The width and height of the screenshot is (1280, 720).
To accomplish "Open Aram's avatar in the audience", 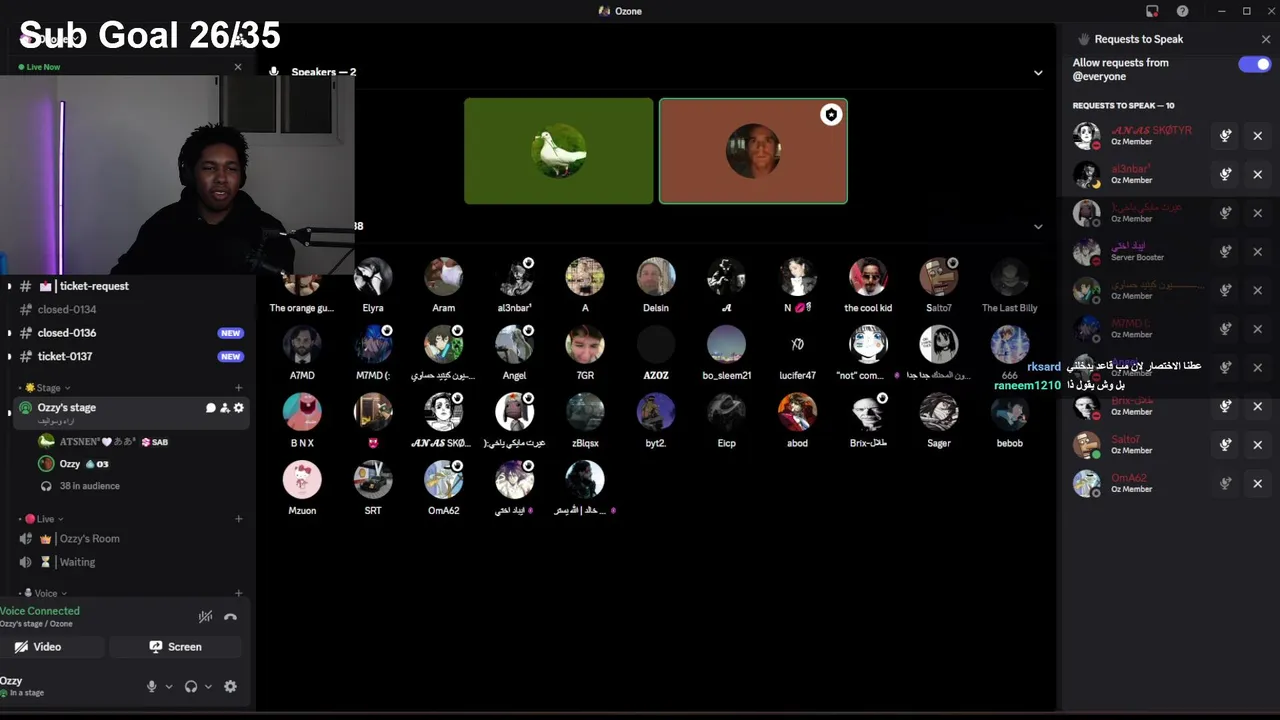I will (x=443, y=277).
